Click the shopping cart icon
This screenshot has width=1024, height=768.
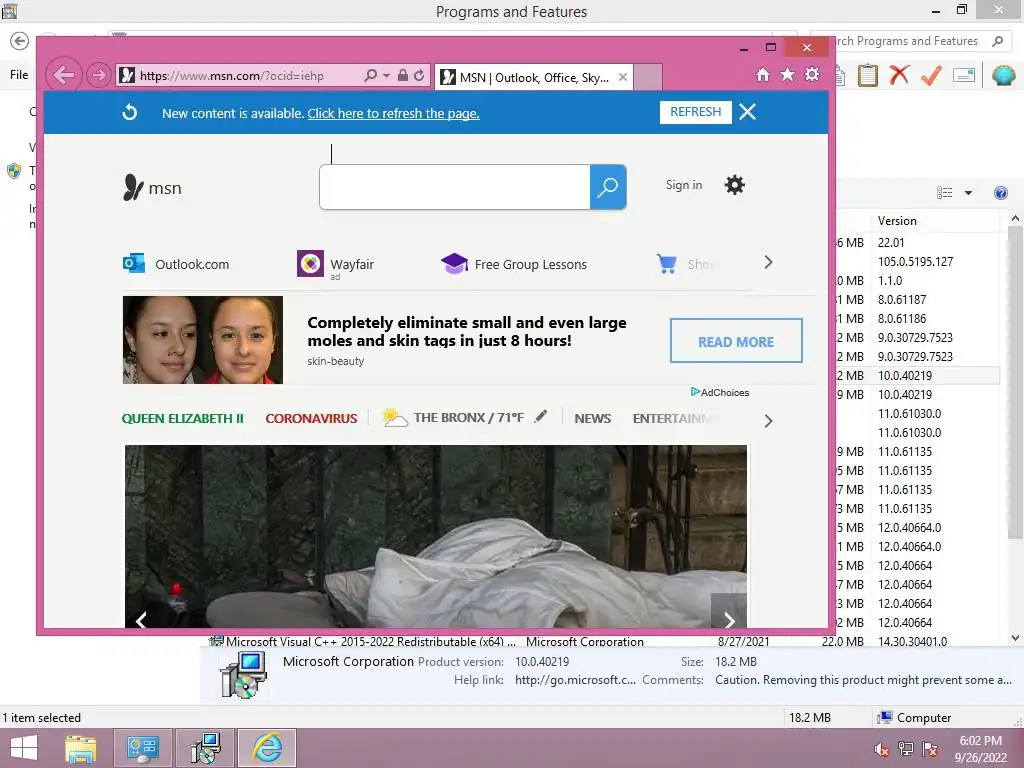[x=667, y=263]
